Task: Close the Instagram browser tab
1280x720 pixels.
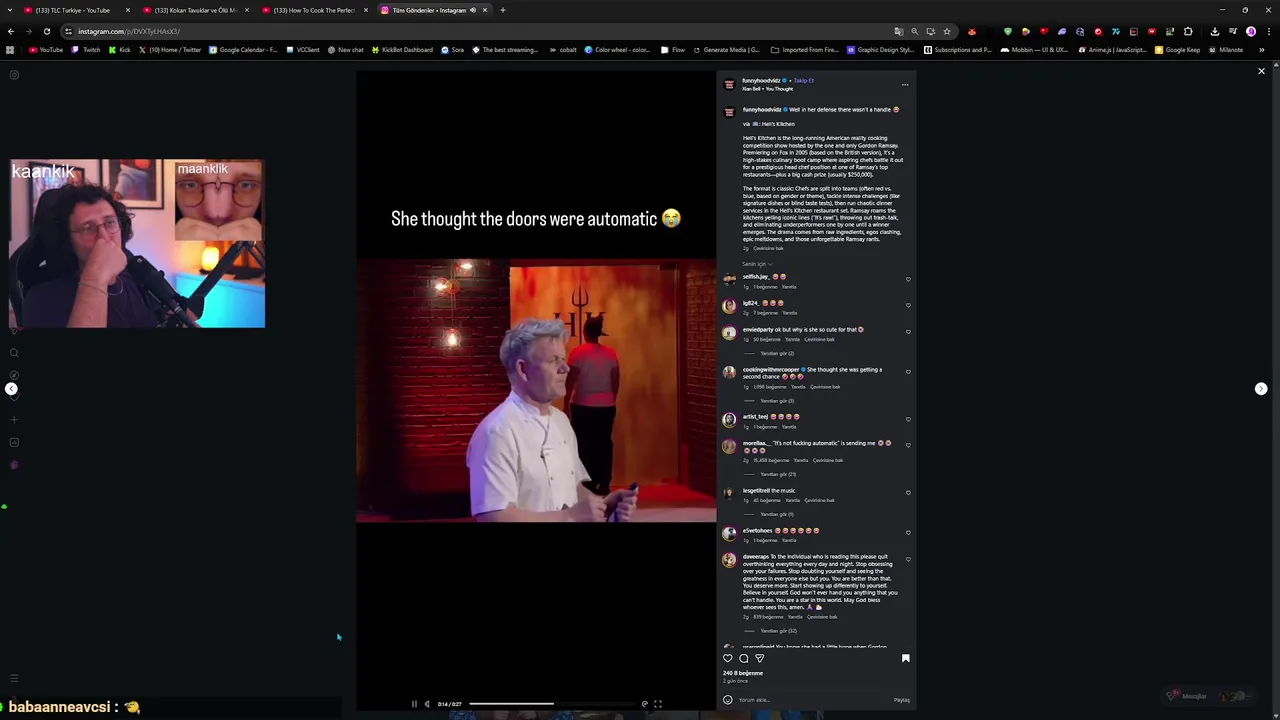Action: 485,10
